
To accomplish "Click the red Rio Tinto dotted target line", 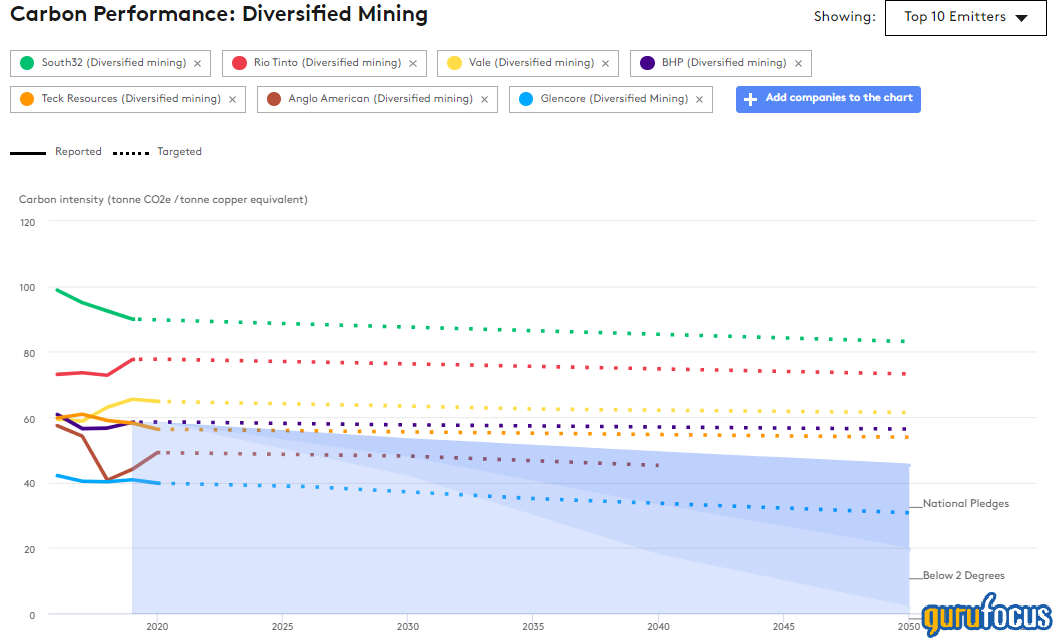I will pos(520,366).
